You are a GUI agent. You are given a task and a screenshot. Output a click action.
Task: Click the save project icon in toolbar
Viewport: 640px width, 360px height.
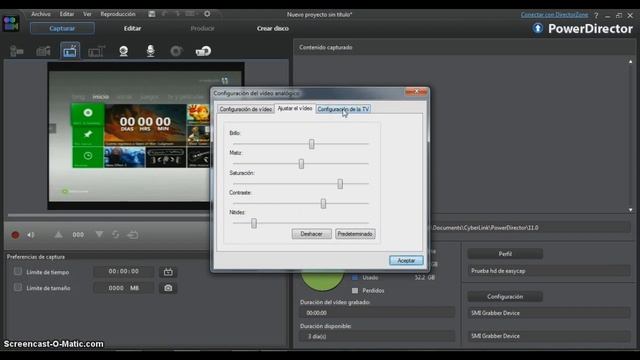point(152,14)
